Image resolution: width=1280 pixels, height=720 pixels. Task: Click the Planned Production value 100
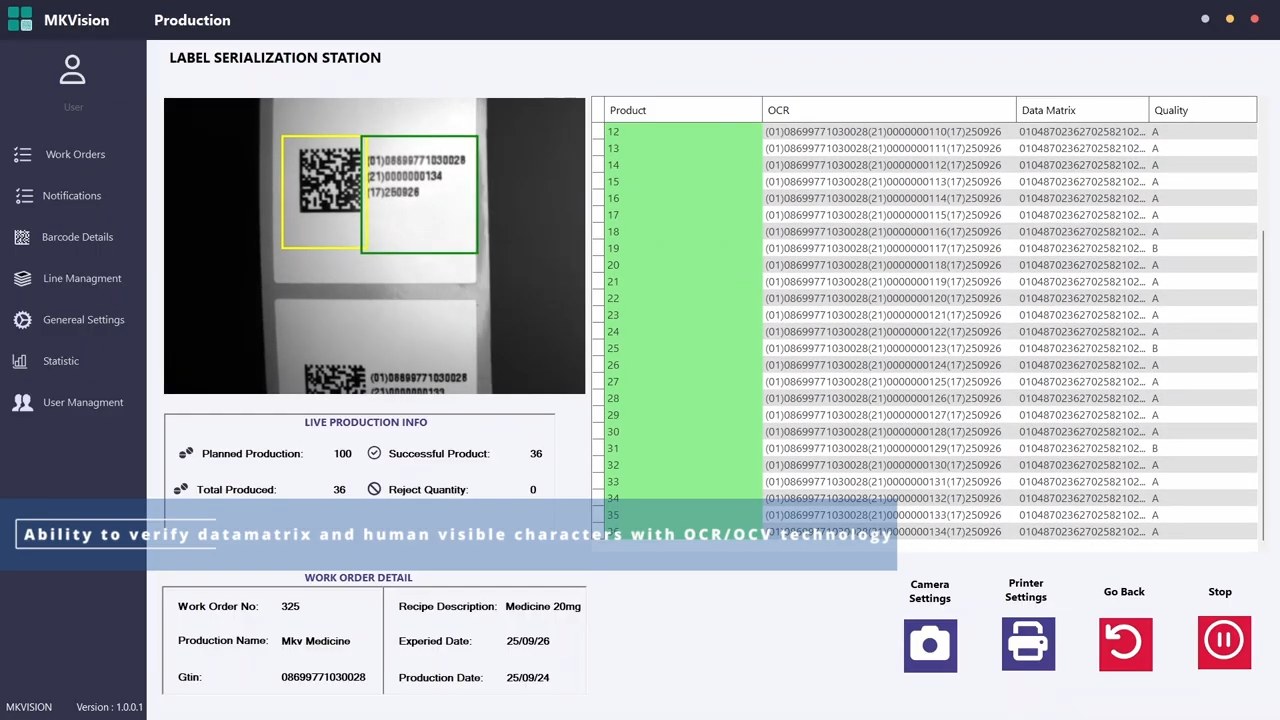pos(343,454)
